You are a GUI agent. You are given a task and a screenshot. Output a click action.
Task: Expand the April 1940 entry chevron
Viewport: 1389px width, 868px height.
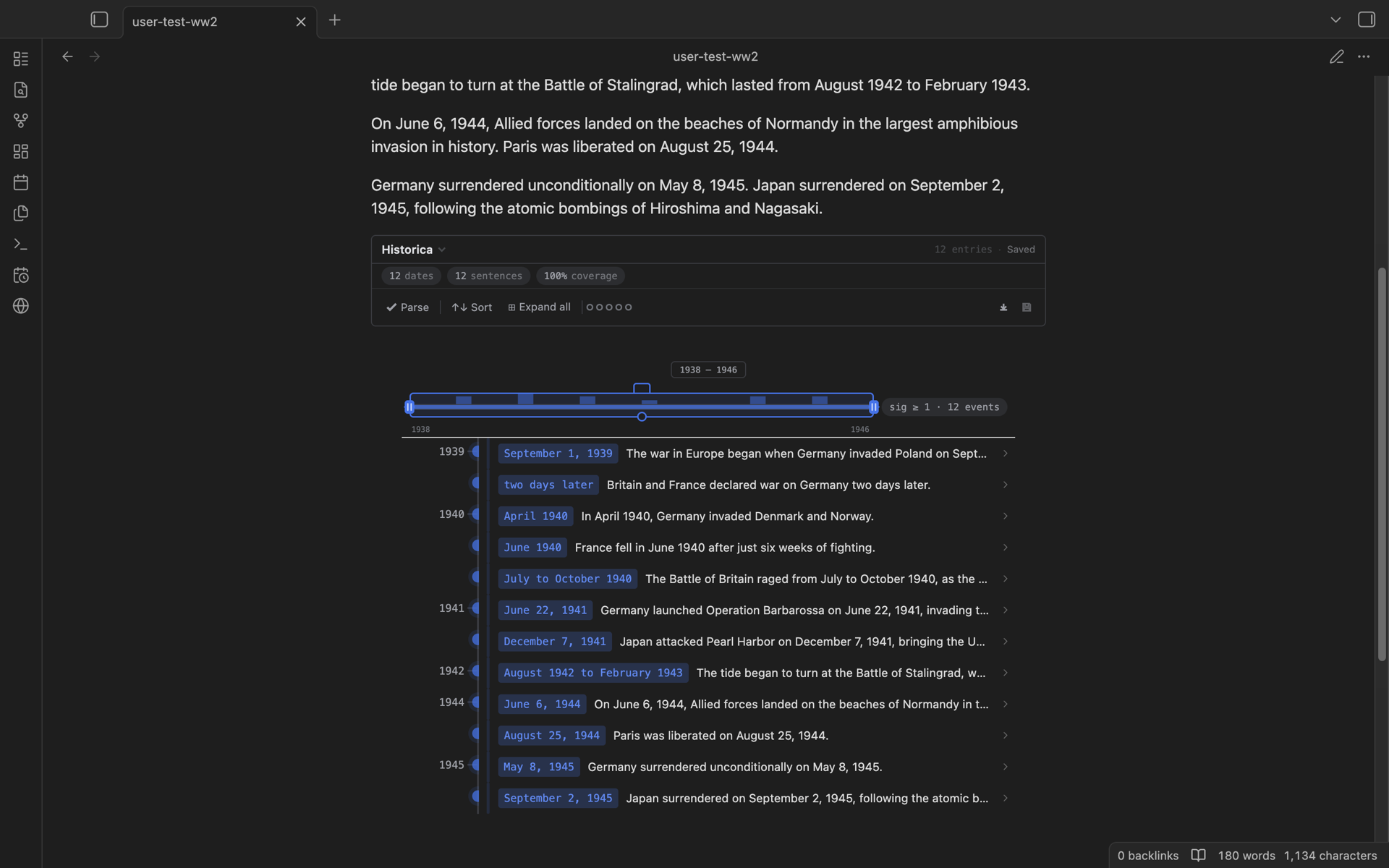tap(1005, 516)
